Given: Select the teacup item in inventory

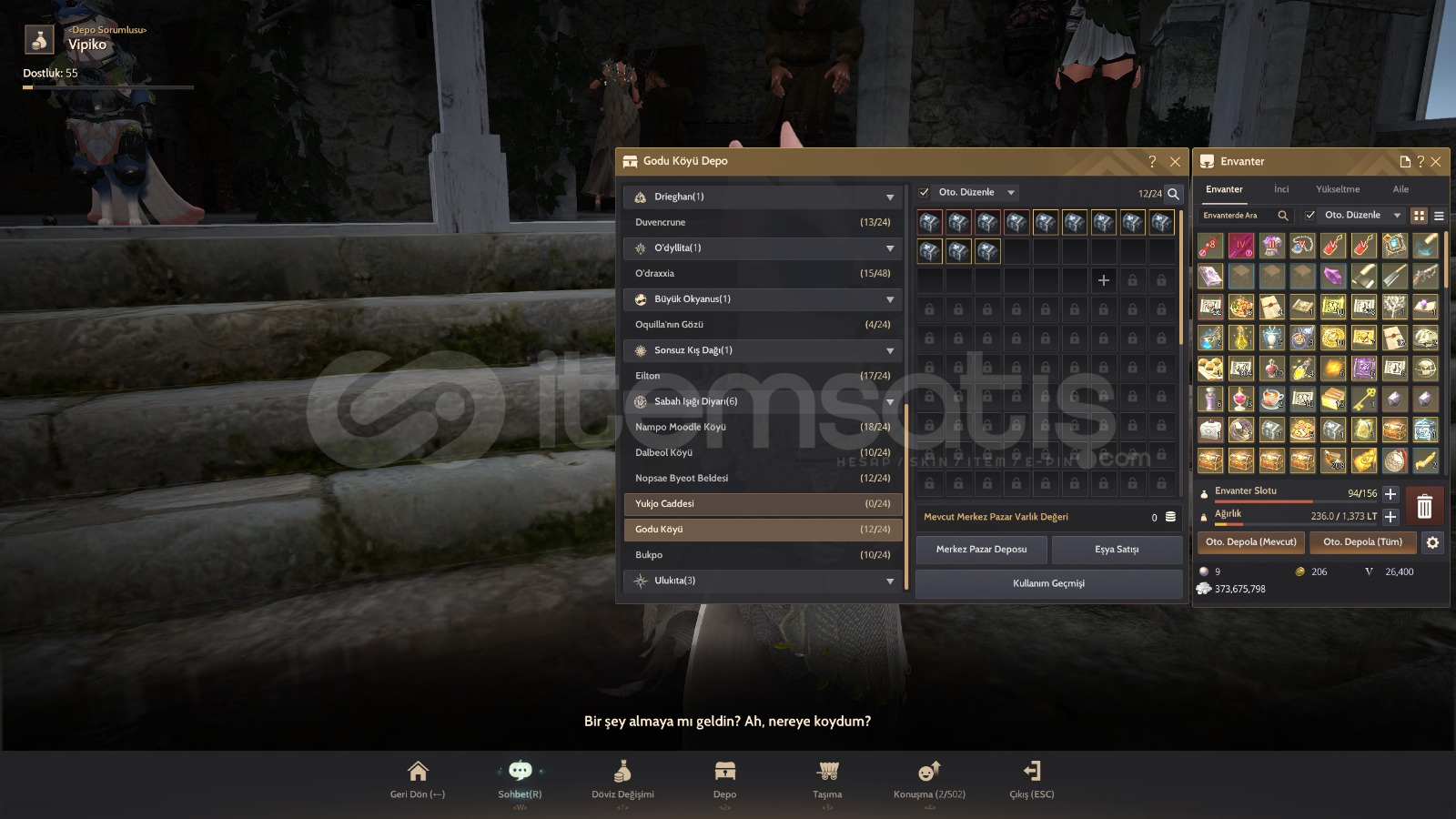Looking at the screenshot, I should (1272, 399).
